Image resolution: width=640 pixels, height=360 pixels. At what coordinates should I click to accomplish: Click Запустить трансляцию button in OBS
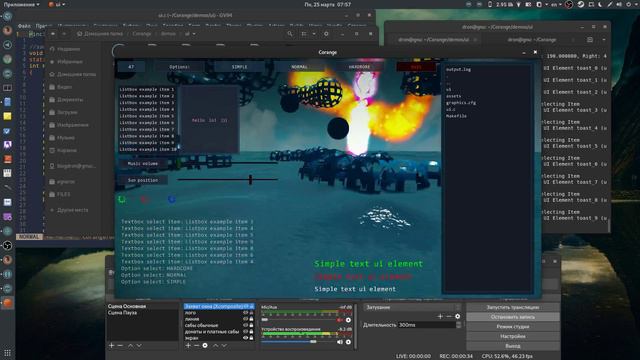click(513, 307)
